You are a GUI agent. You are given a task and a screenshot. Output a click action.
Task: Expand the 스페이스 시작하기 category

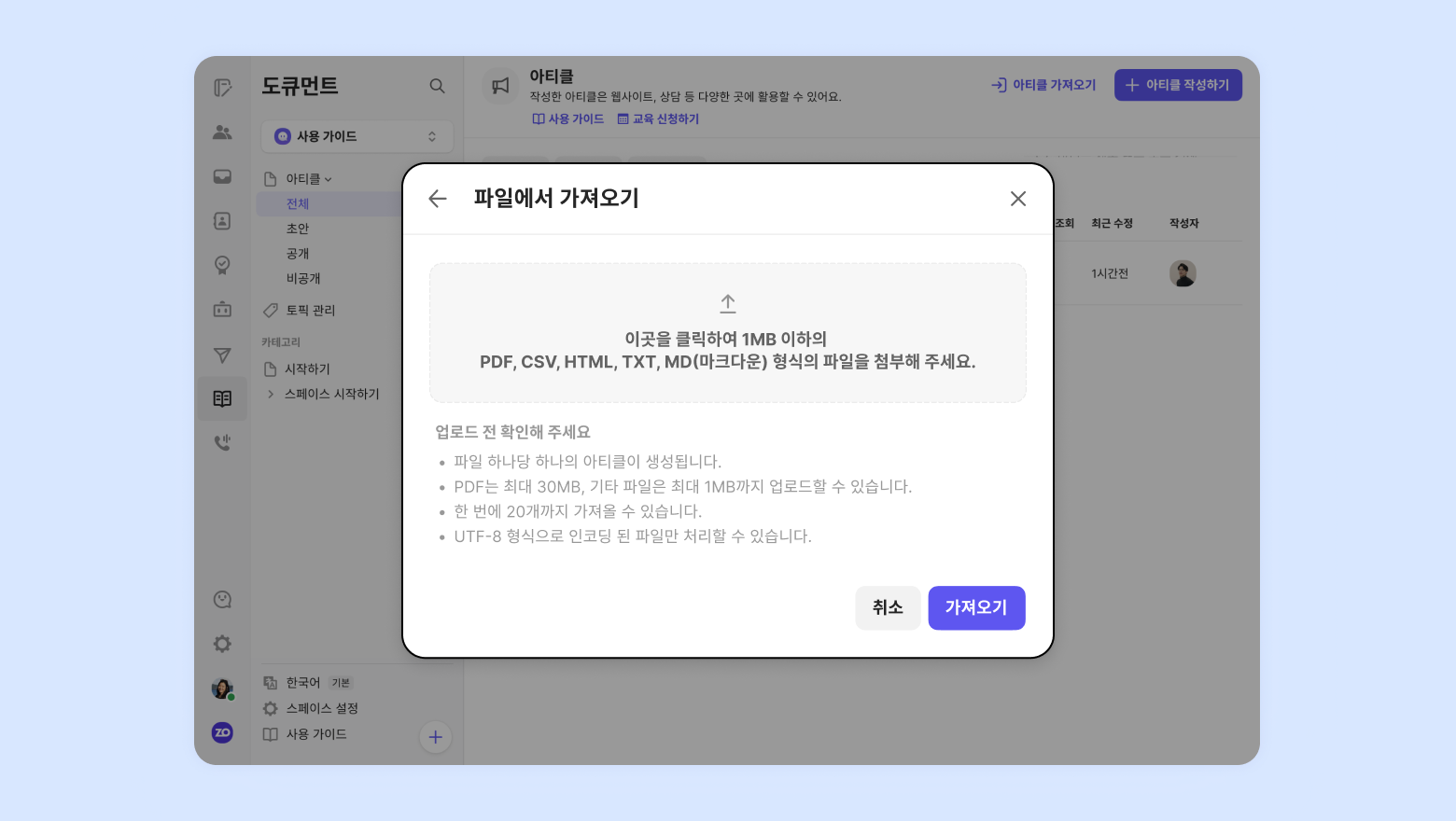click(271, 394)
